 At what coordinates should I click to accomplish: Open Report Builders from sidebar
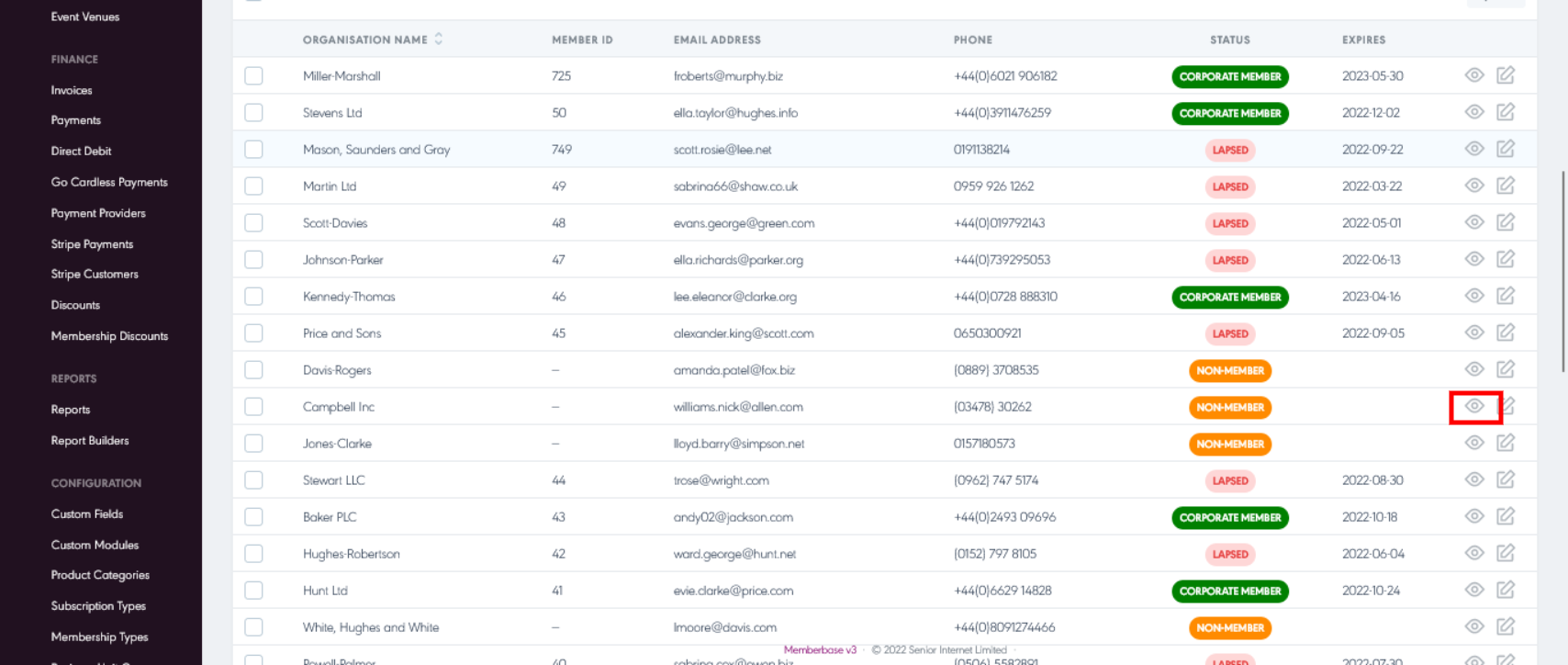[90, 441]
